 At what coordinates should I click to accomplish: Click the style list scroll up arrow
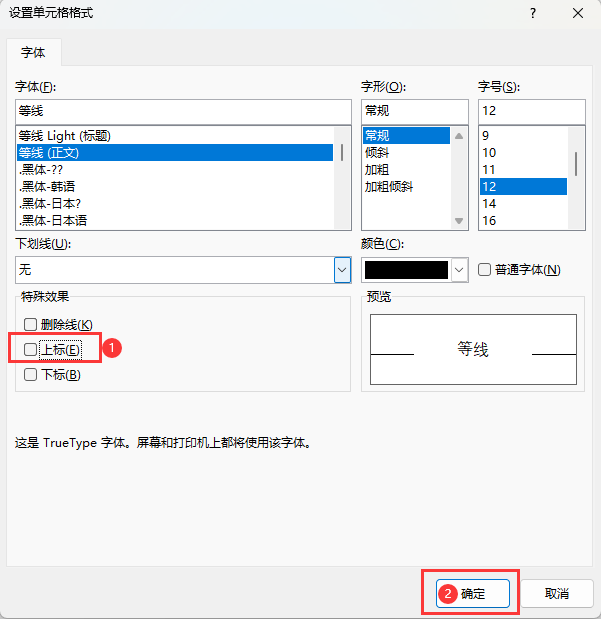click(459, 136)
